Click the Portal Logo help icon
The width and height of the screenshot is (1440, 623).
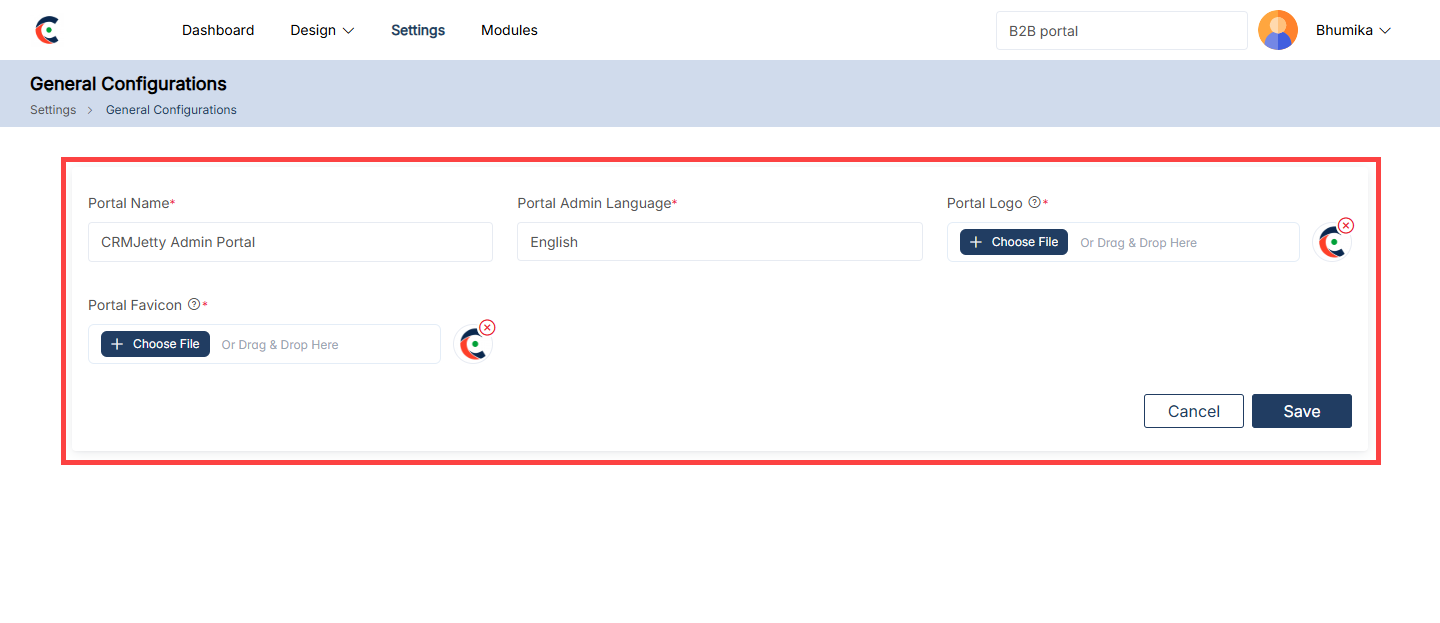pyautogui.click(x=1034, y=203)
